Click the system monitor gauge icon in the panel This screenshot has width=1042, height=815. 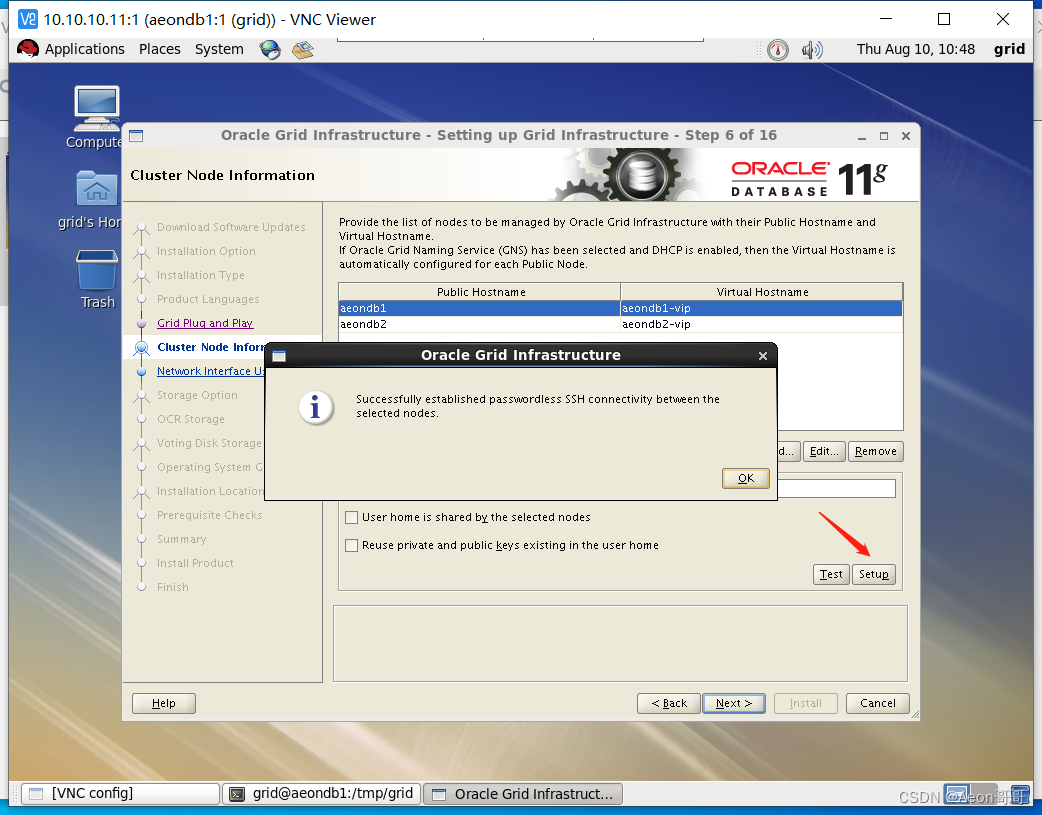pyautogui.click(x=777, y=49)
